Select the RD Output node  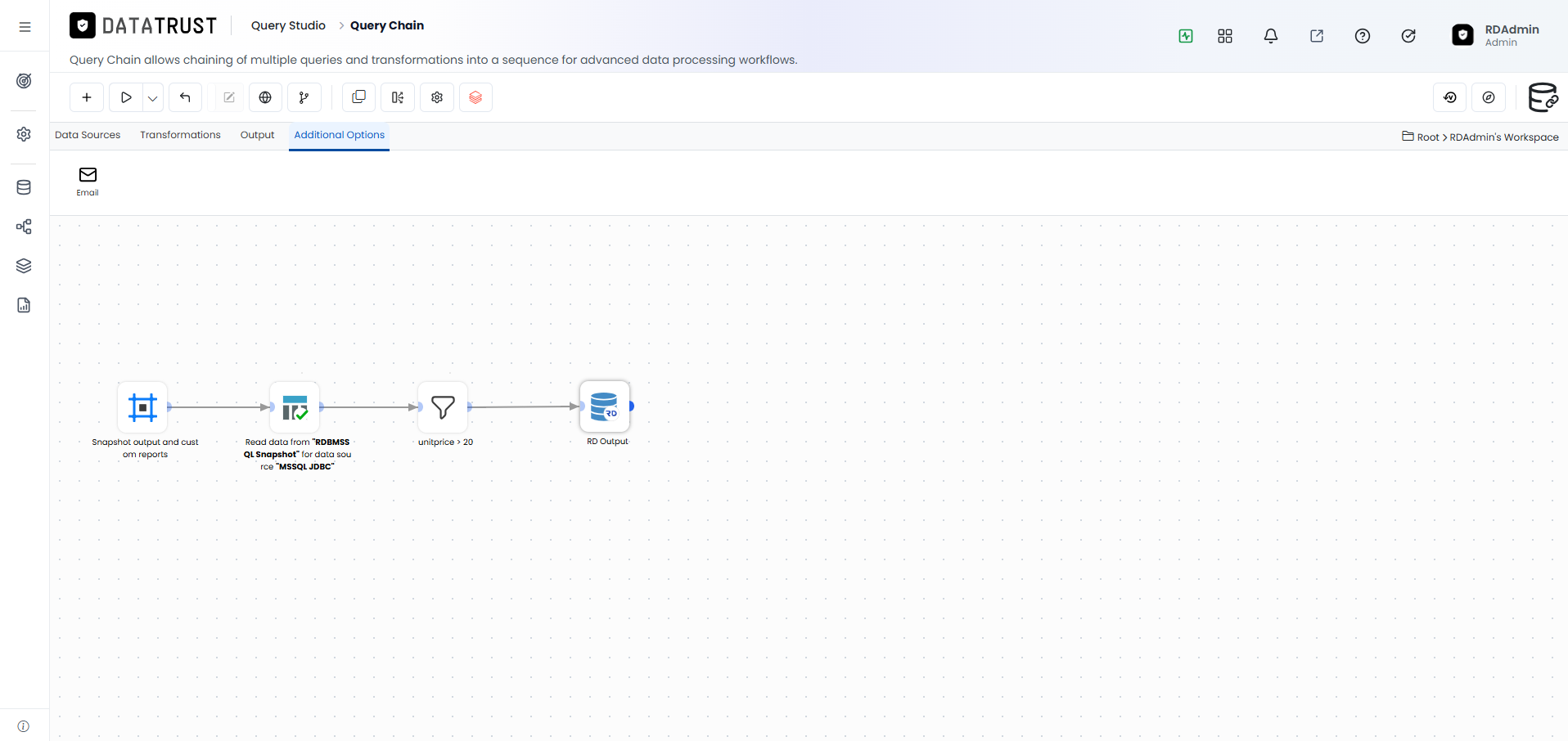[605, 406]
